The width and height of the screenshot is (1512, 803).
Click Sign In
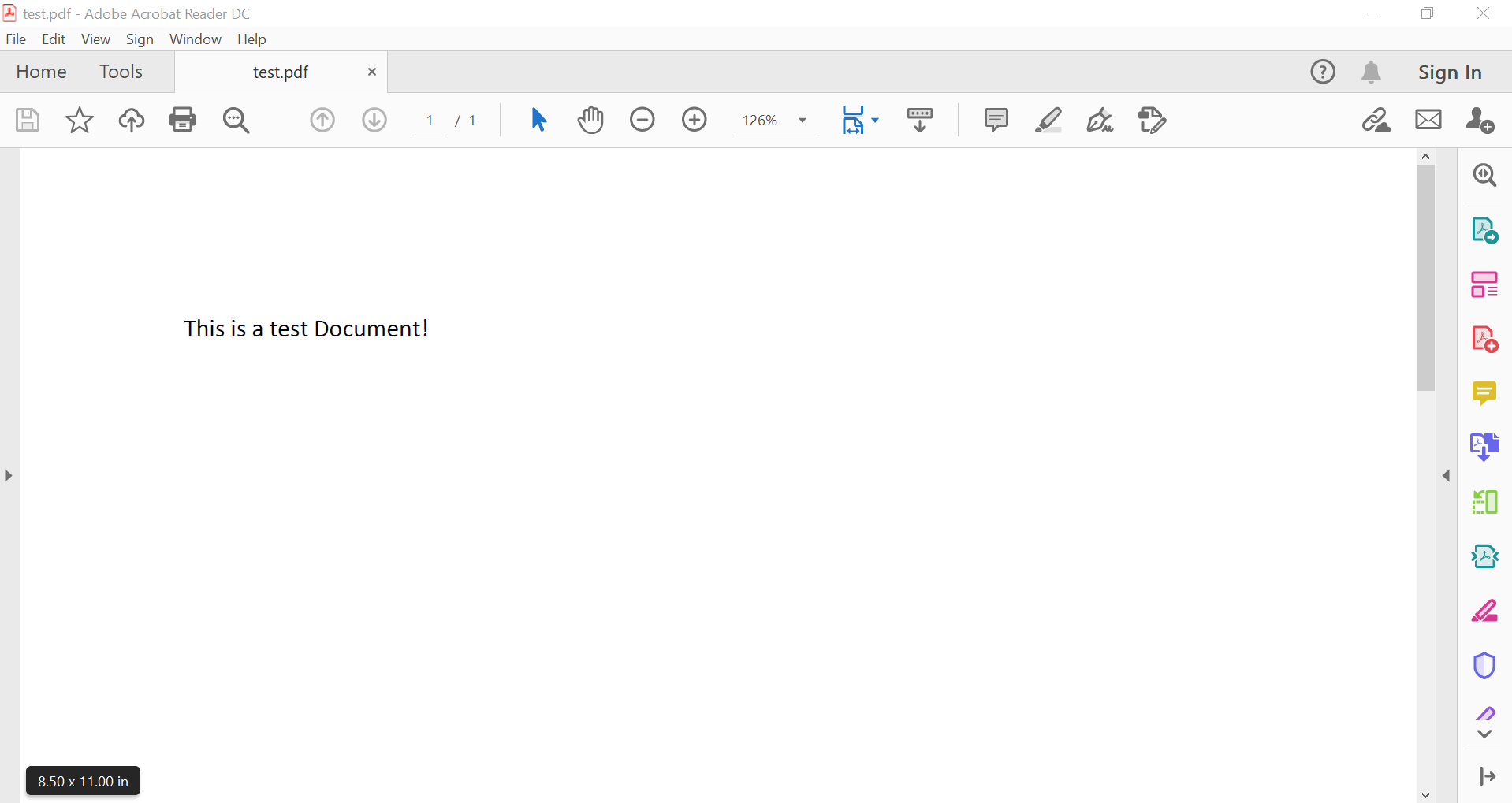(x=1450, y=72)
